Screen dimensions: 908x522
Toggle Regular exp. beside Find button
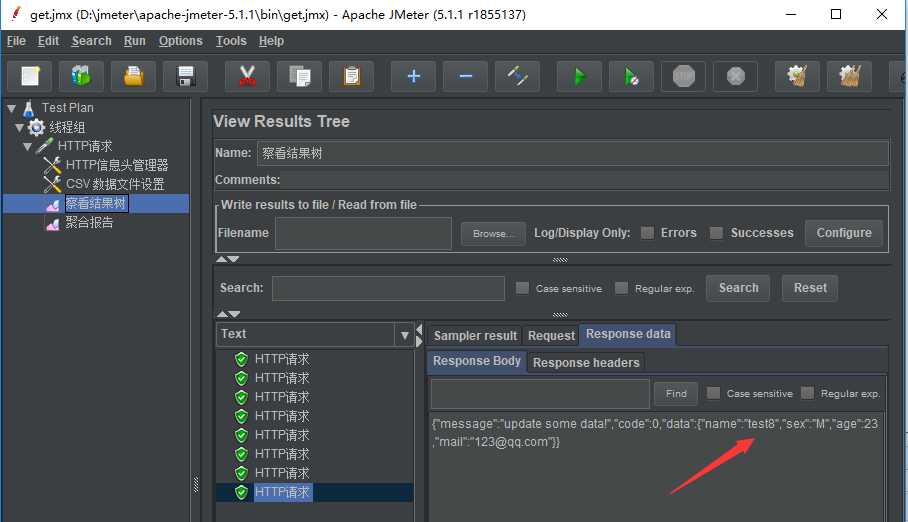(x=807, y=393)
